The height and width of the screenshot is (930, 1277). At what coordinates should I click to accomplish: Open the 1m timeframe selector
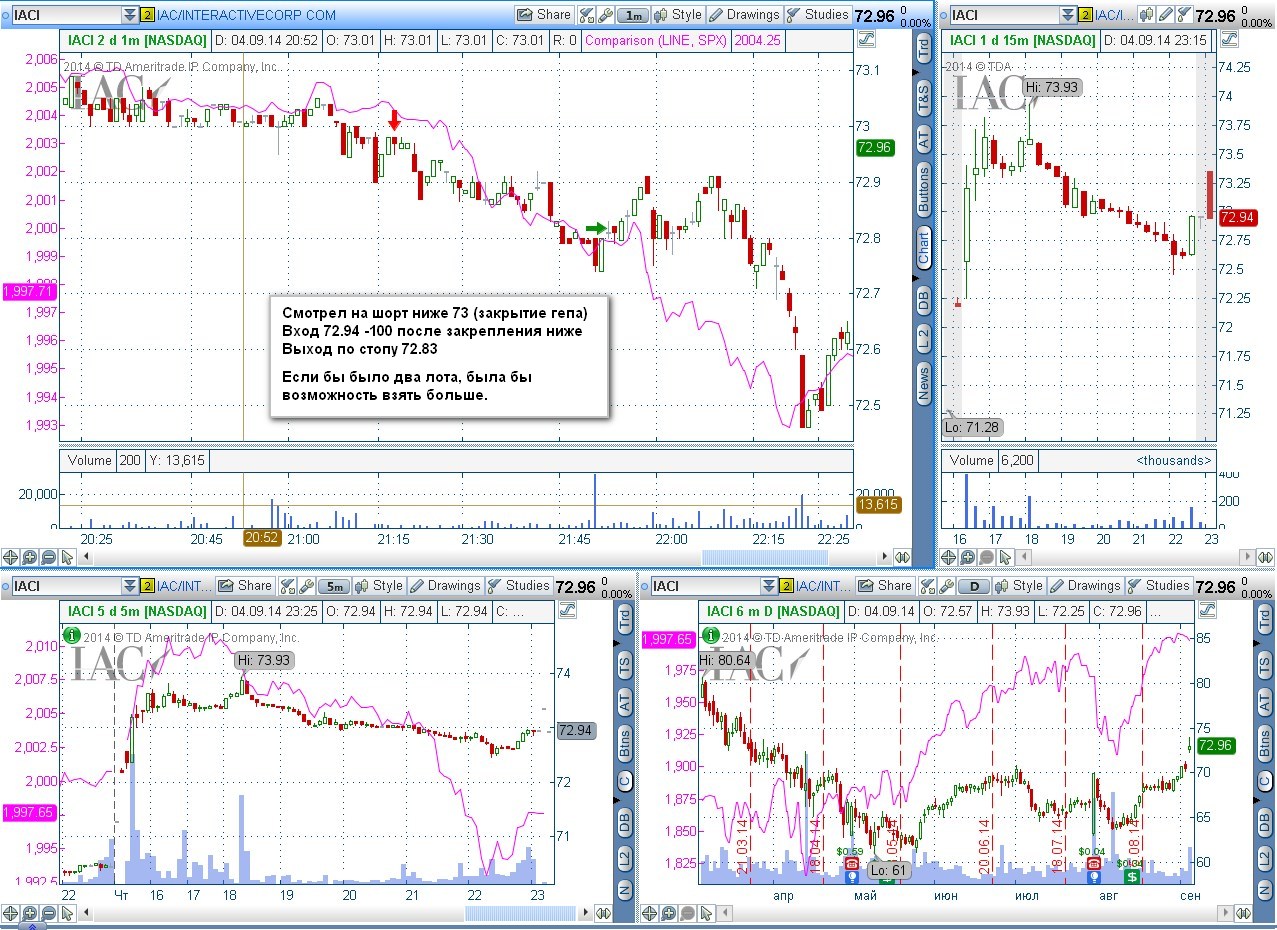[x=632, y=15]
